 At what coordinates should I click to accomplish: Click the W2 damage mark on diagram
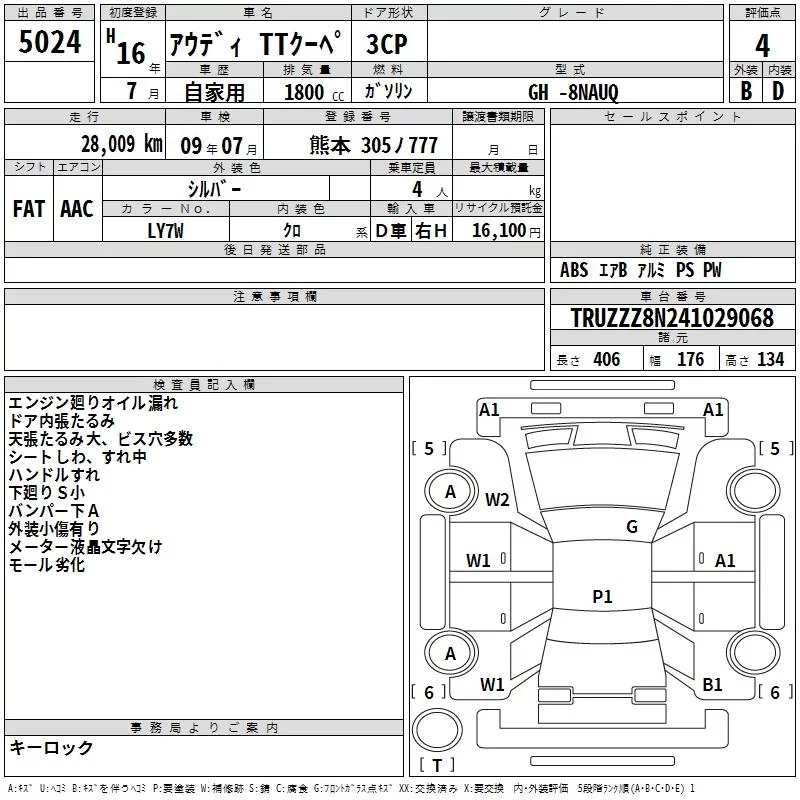pyautogui.click(x=497, y=500)
